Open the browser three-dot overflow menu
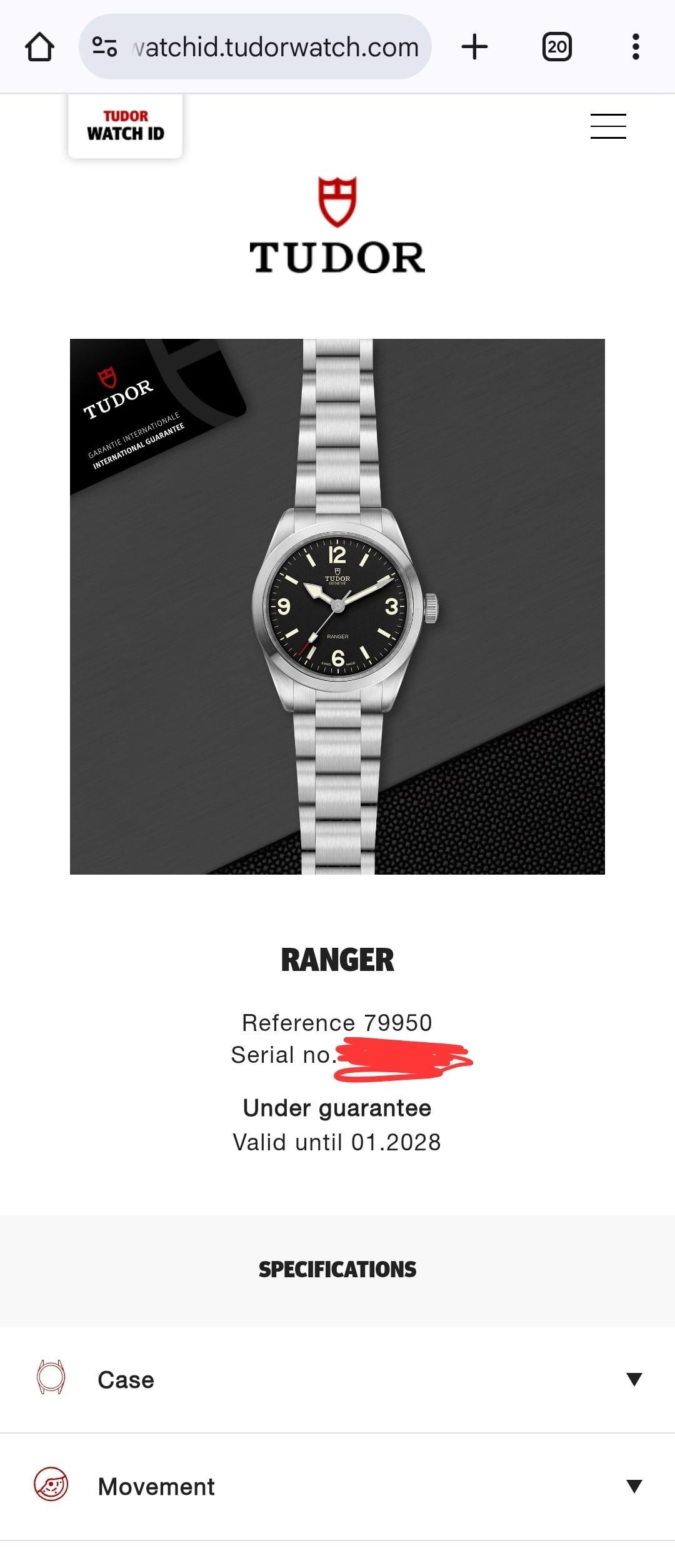This screenshot has height=1568, width=675. pos(636,47)
